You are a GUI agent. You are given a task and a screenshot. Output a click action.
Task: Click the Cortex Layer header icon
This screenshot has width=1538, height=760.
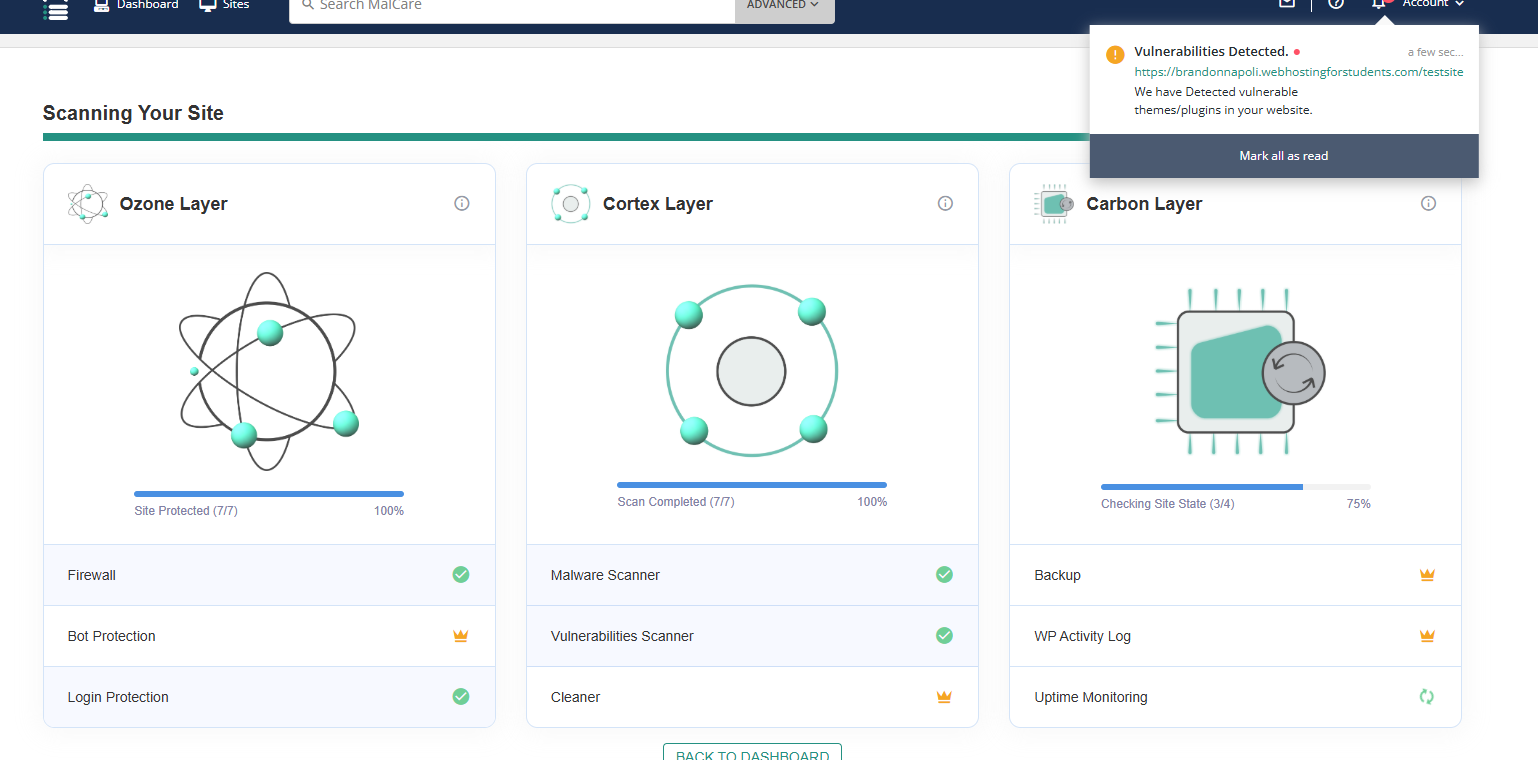571,204
